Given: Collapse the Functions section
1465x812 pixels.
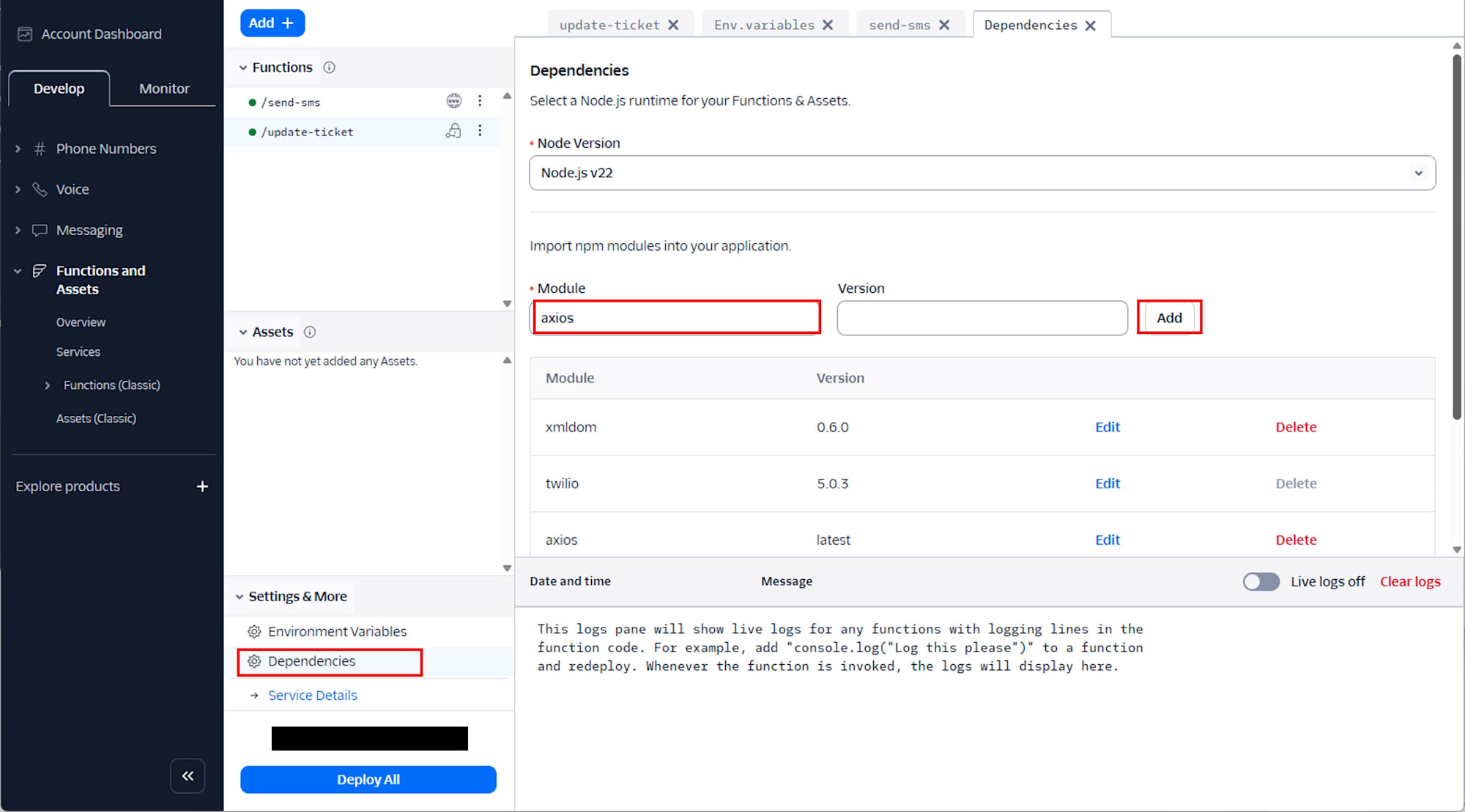Looking at the screenshot, I should pyautogui.click(x=243, y=67).
